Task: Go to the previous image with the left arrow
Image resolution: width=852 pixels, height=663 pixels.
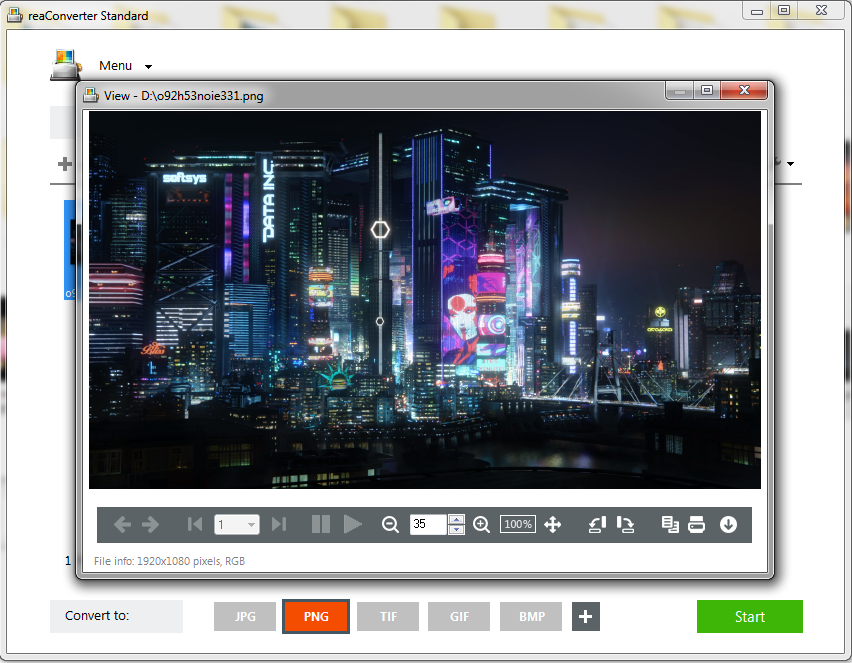Action: click(123, 524)
